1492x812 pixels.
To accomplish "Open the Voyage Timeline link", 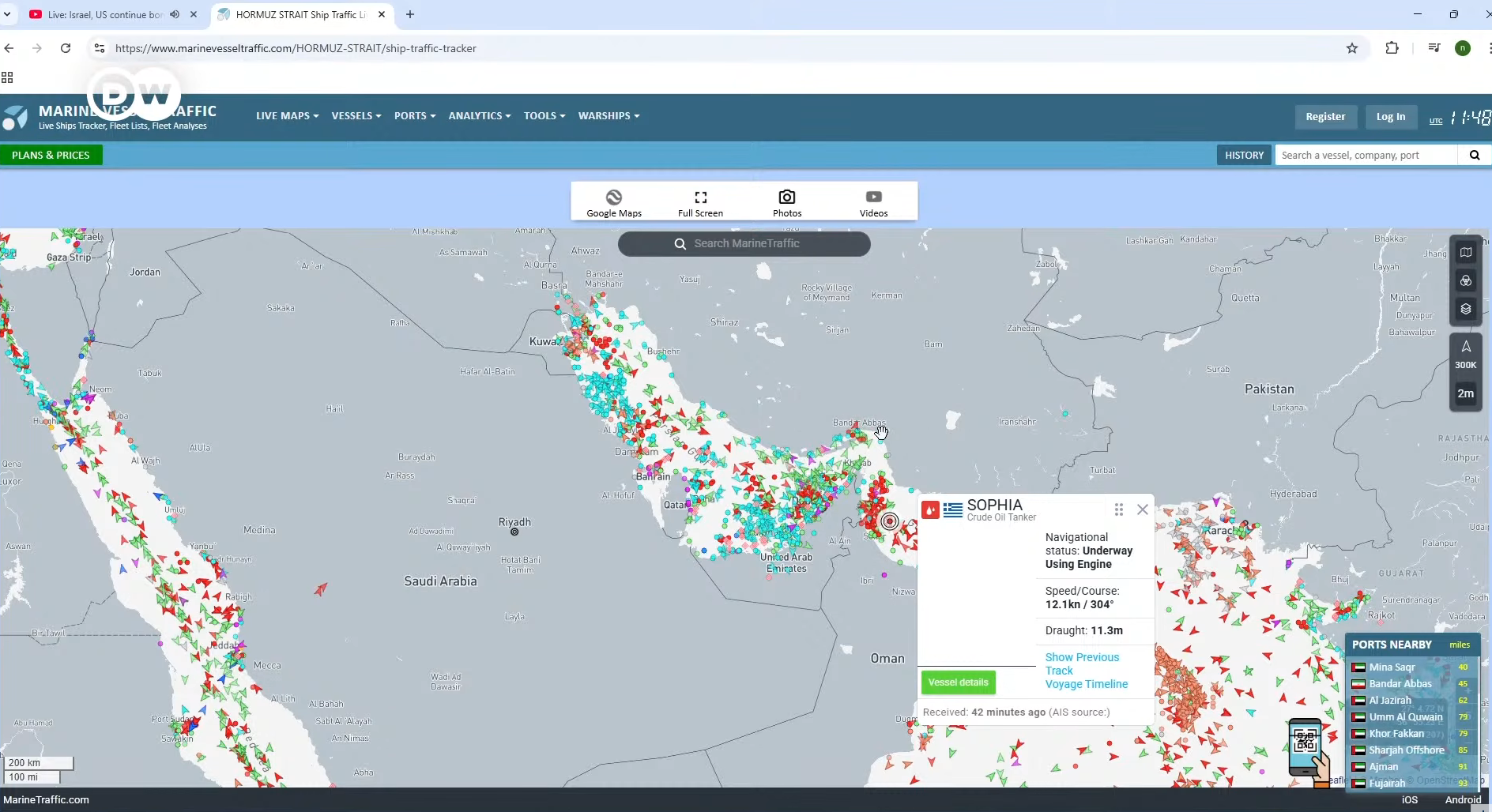I will 1087,684.
